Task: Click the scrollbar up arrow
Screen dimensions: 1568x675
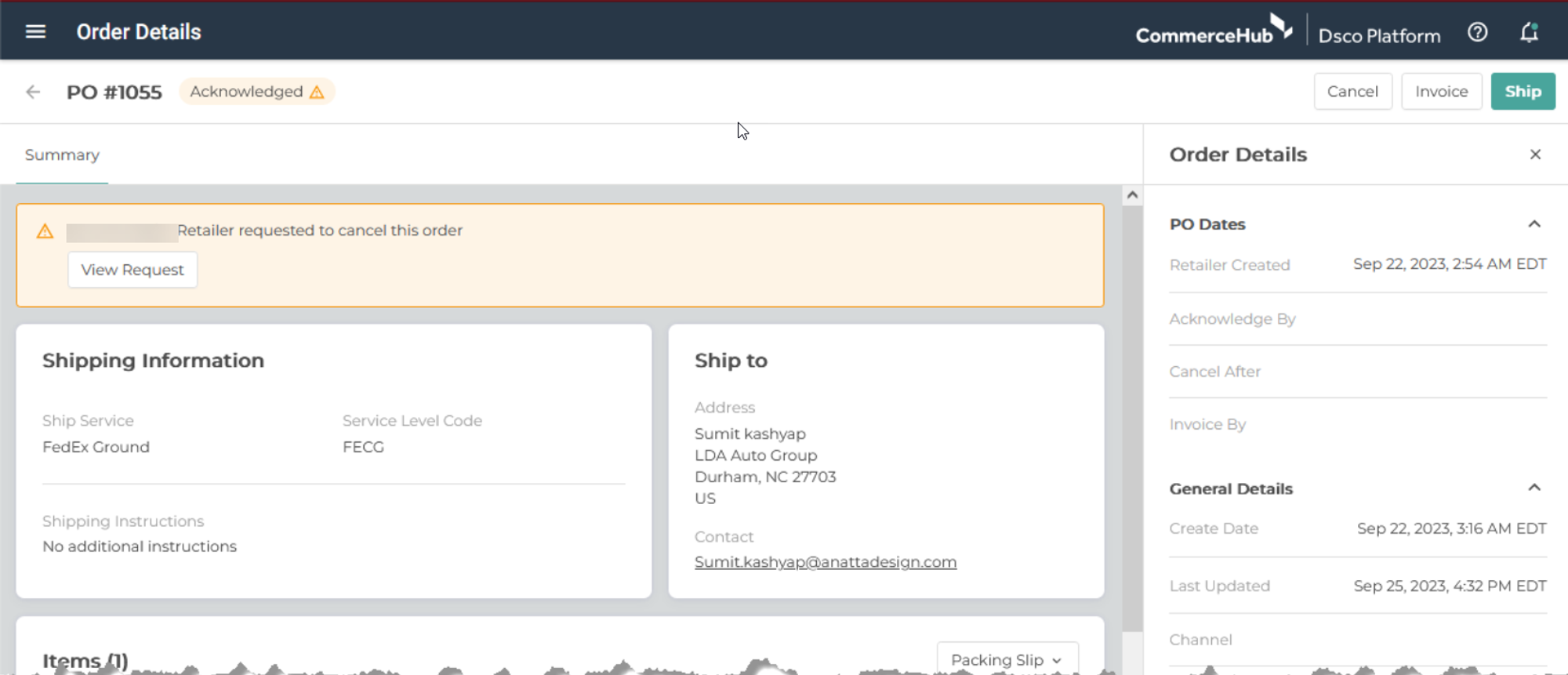Action: tap(1132, 195)
